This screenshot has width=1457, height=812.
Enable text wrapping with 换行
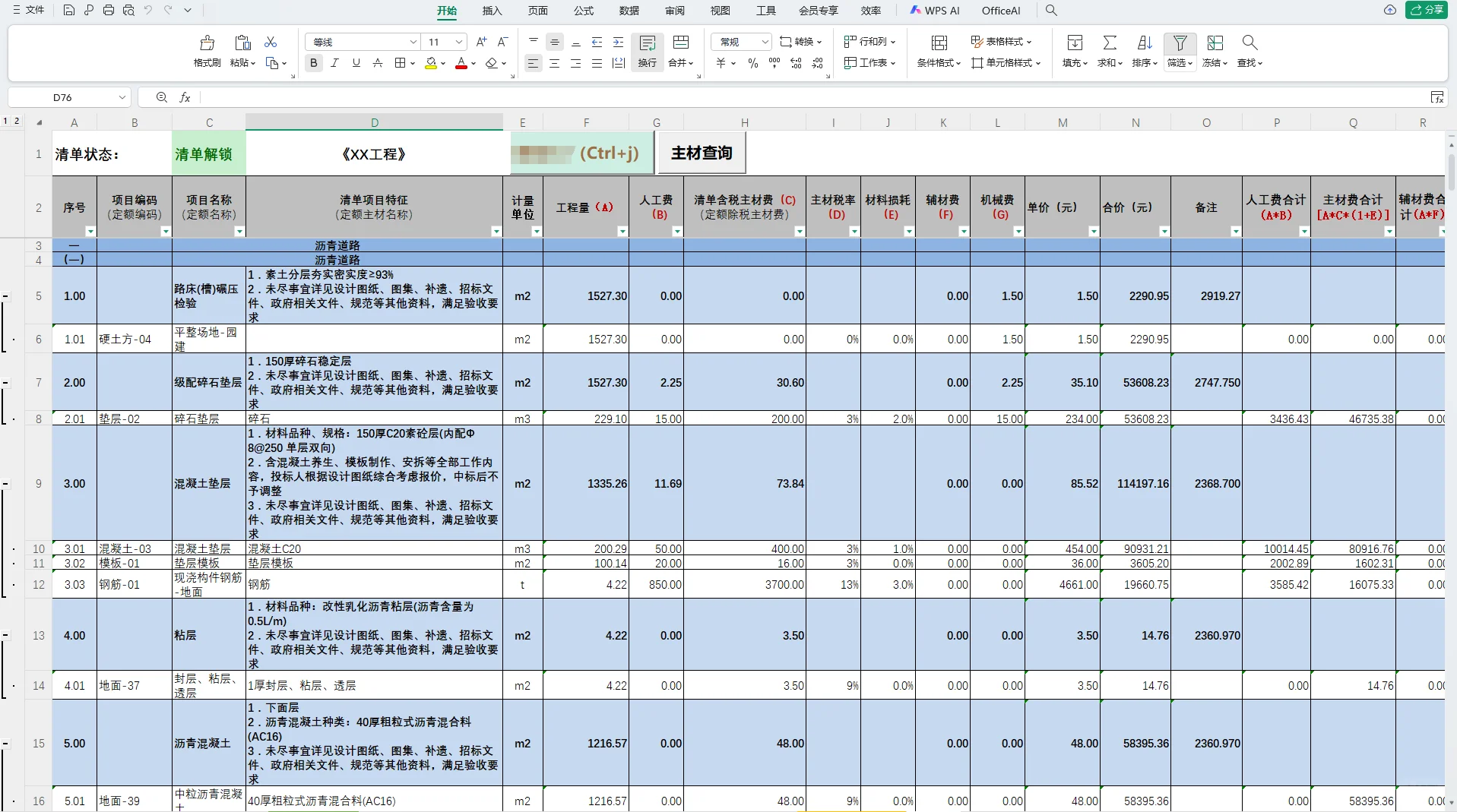click(x=647, y=52)
